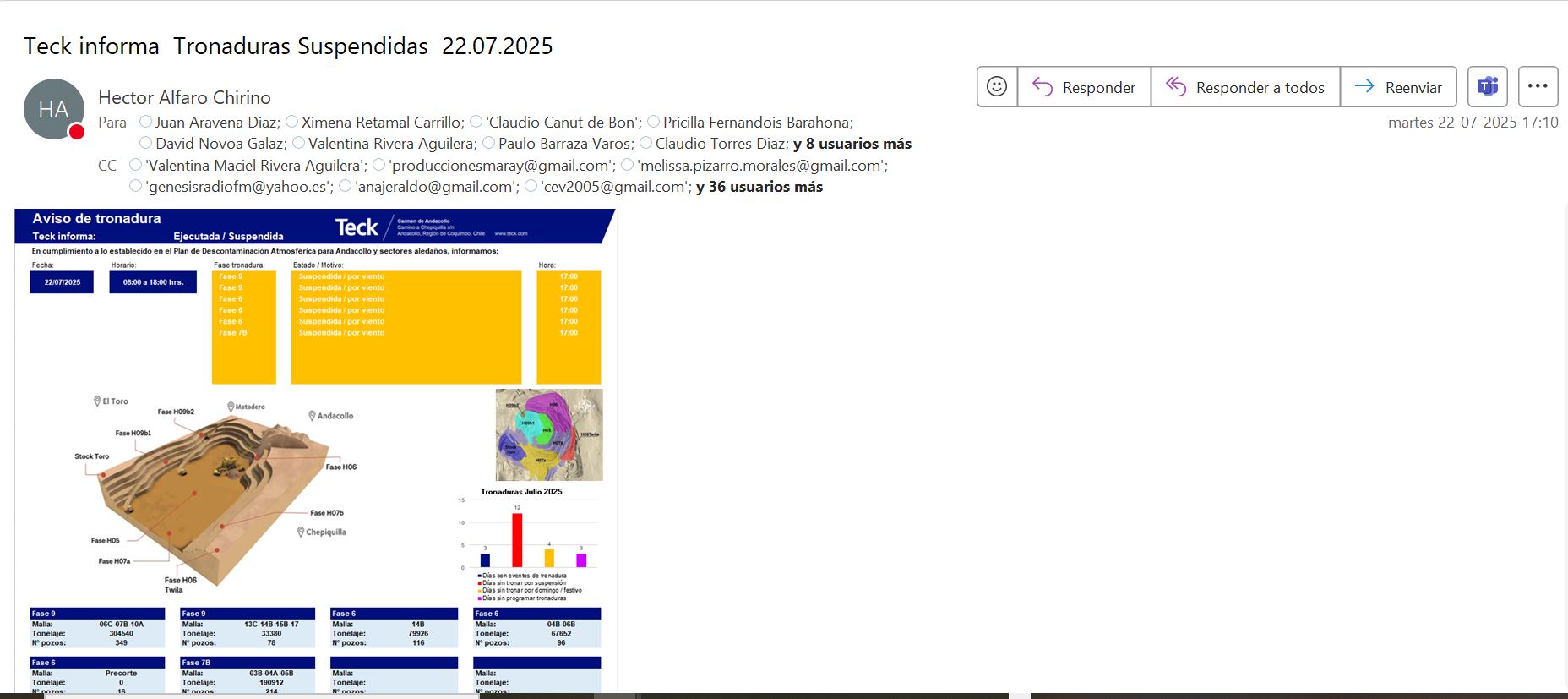
Task: Click the schedule box 08:00 a 18:00 hrs.
Action: [153, 282]
